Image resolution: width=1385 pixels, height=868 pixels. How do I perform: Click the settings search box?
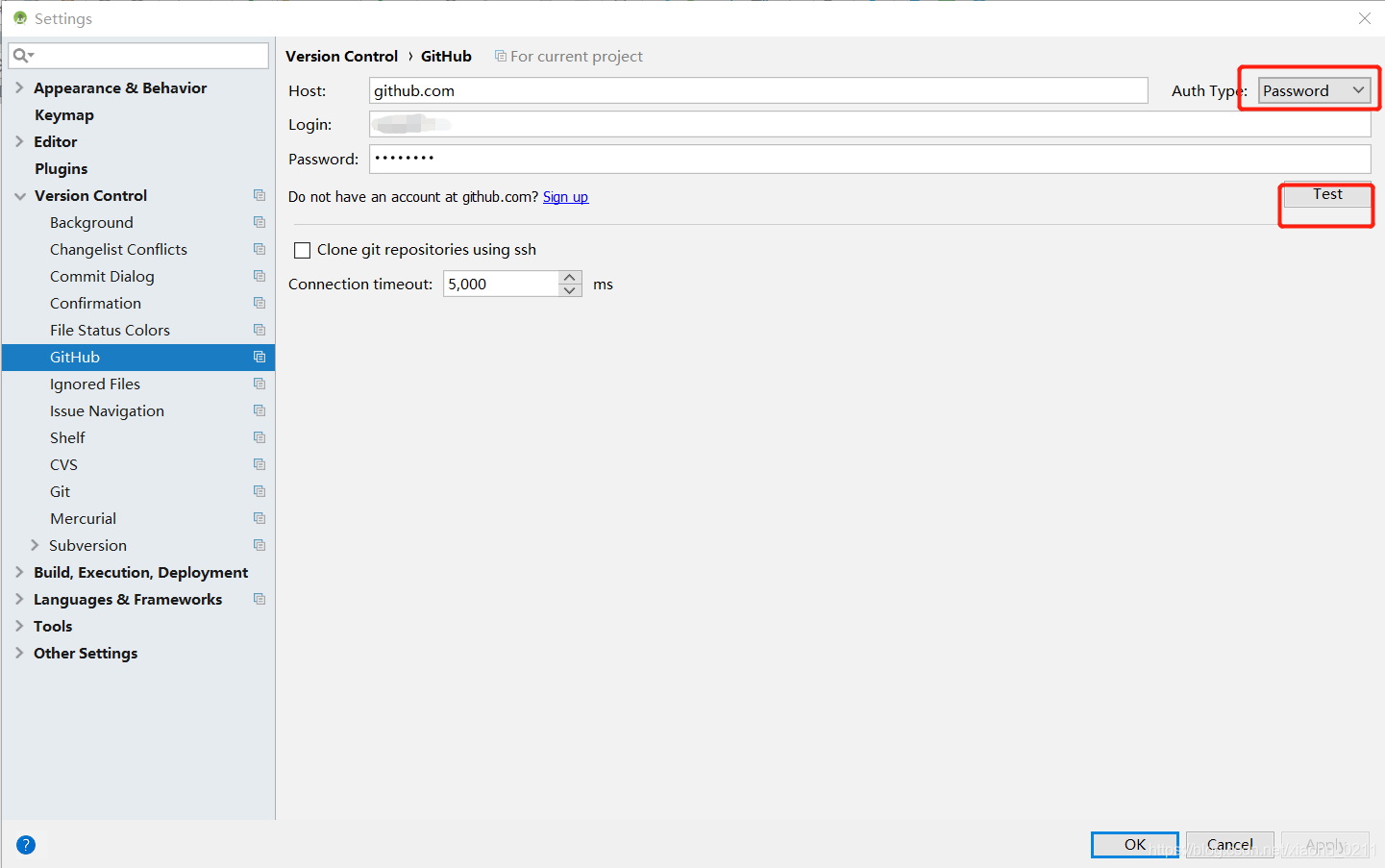coord(138,56)
